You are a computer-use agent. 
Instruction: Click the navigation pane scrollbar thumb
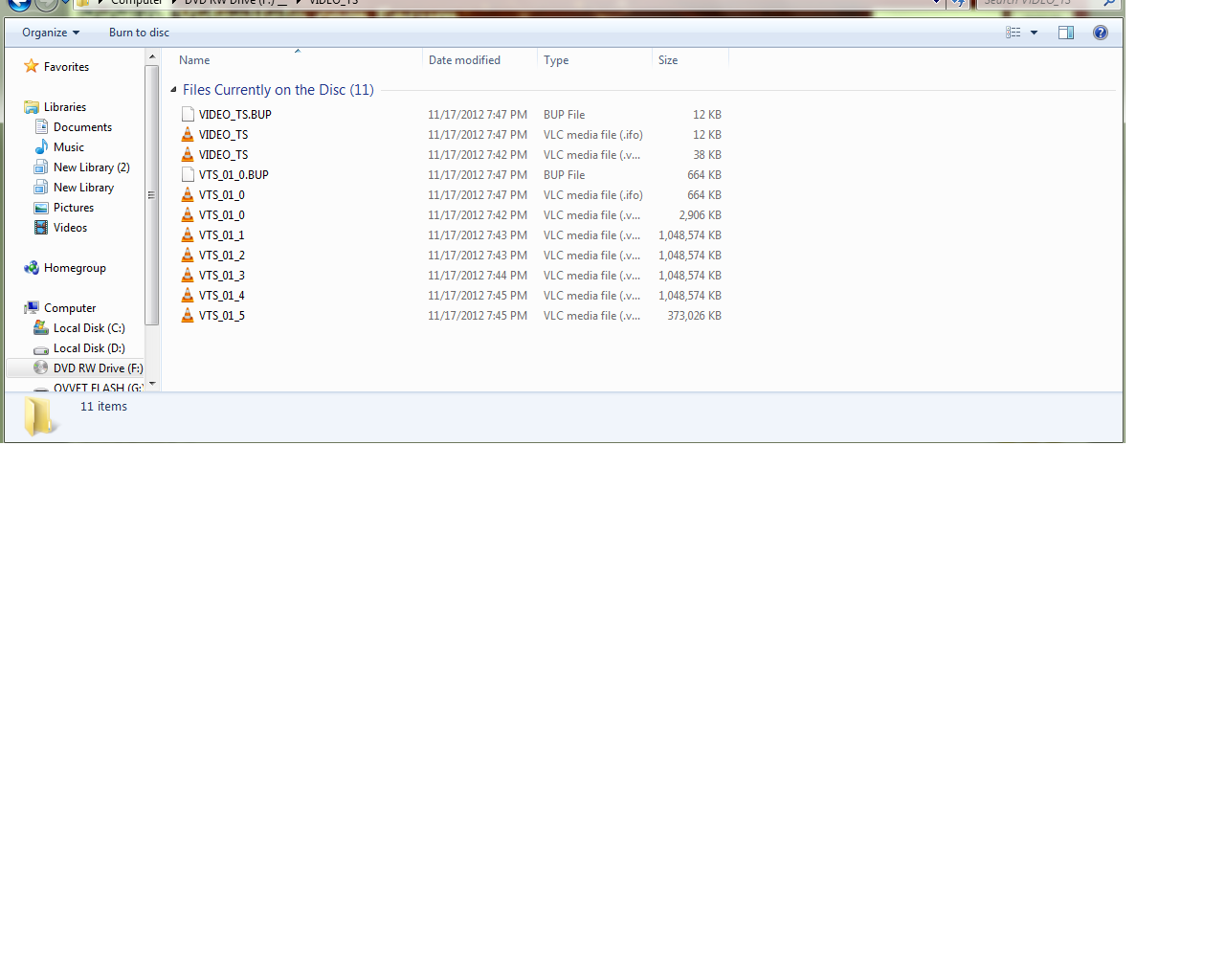[x=152, y=195]
